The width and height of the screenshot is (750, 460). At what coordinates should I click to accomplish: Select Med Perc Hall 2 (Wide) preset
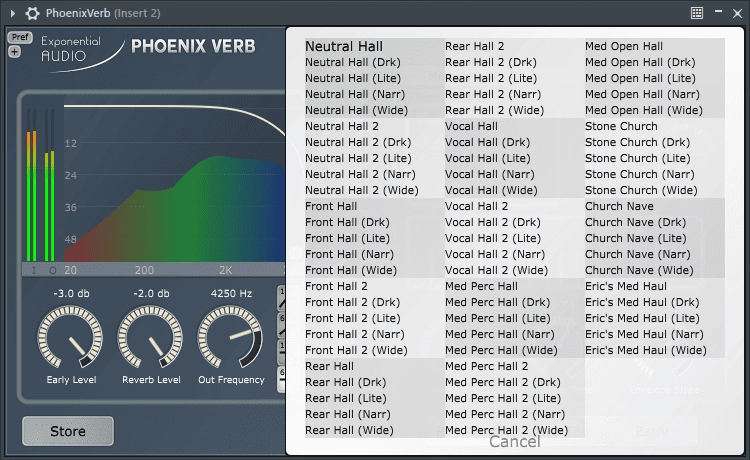pos(507,430)
